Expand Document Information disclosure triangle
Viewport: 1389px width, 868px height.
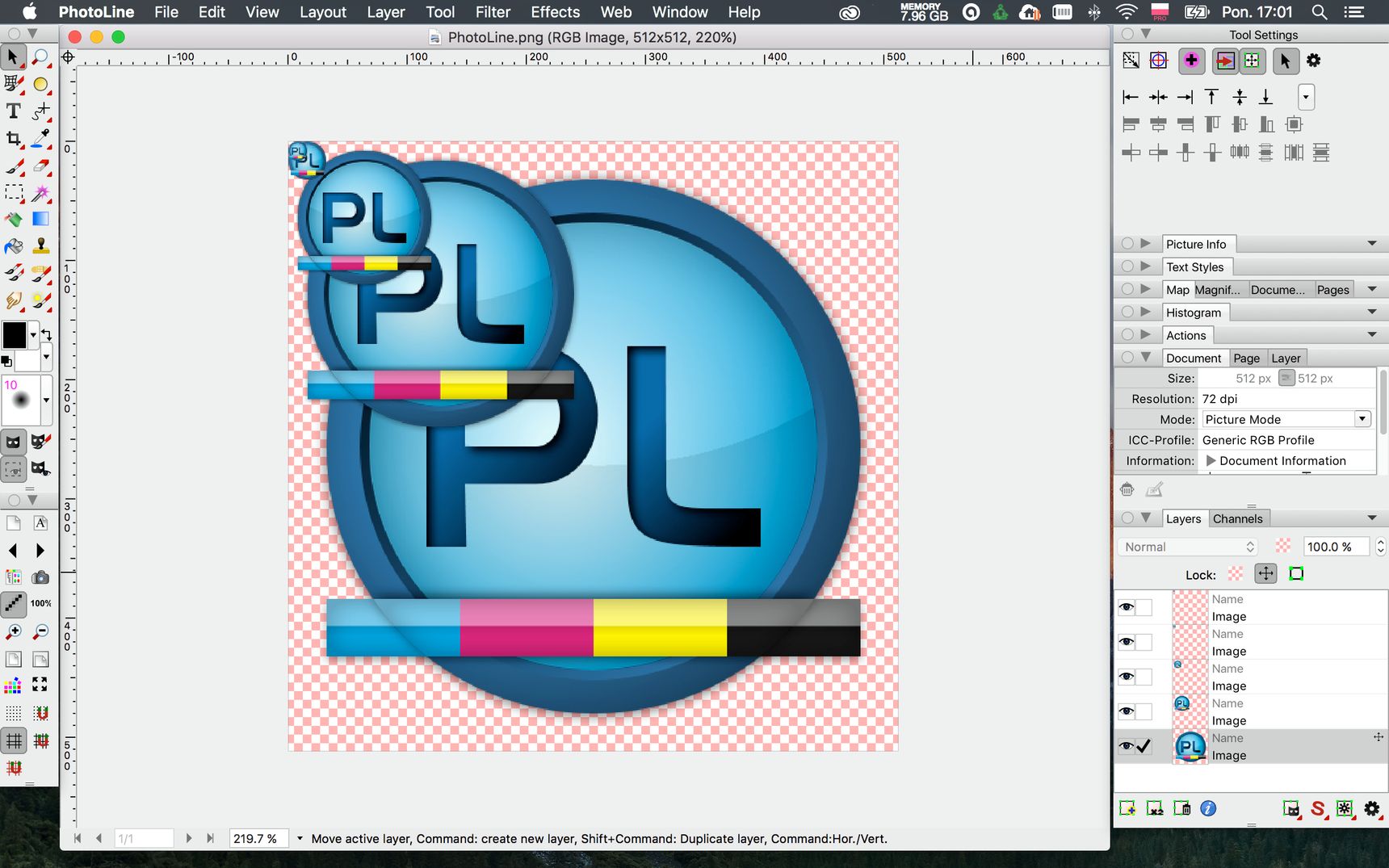pos(1211,460)
